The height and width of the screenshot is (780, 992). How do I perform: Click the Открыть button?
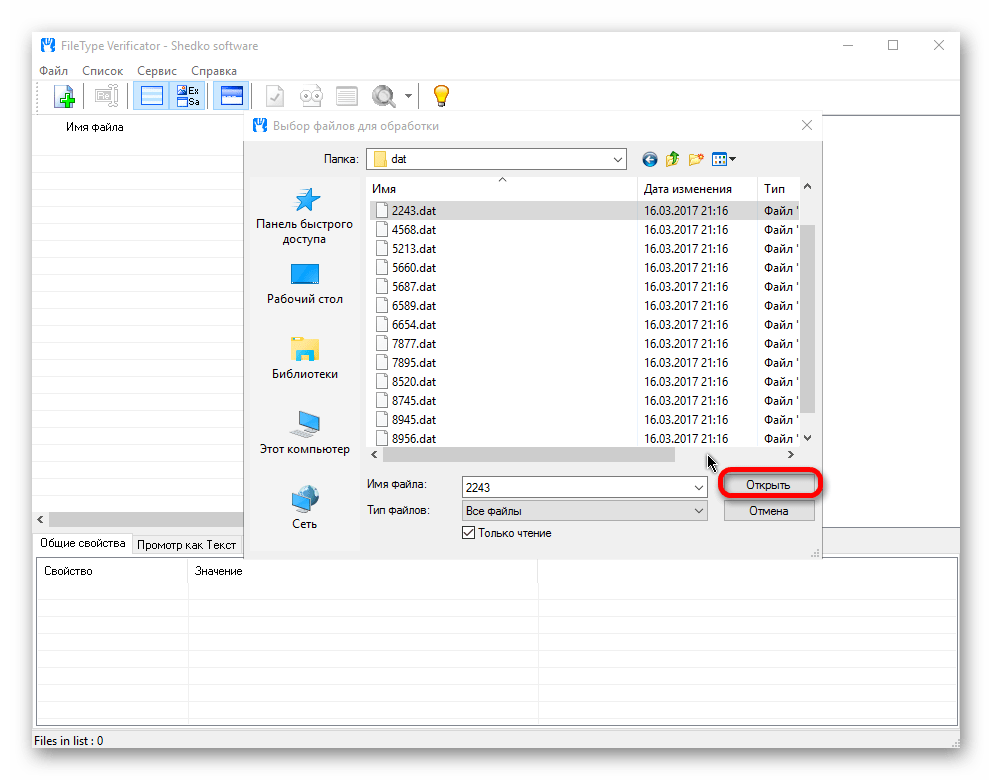(x=768, y=485)
